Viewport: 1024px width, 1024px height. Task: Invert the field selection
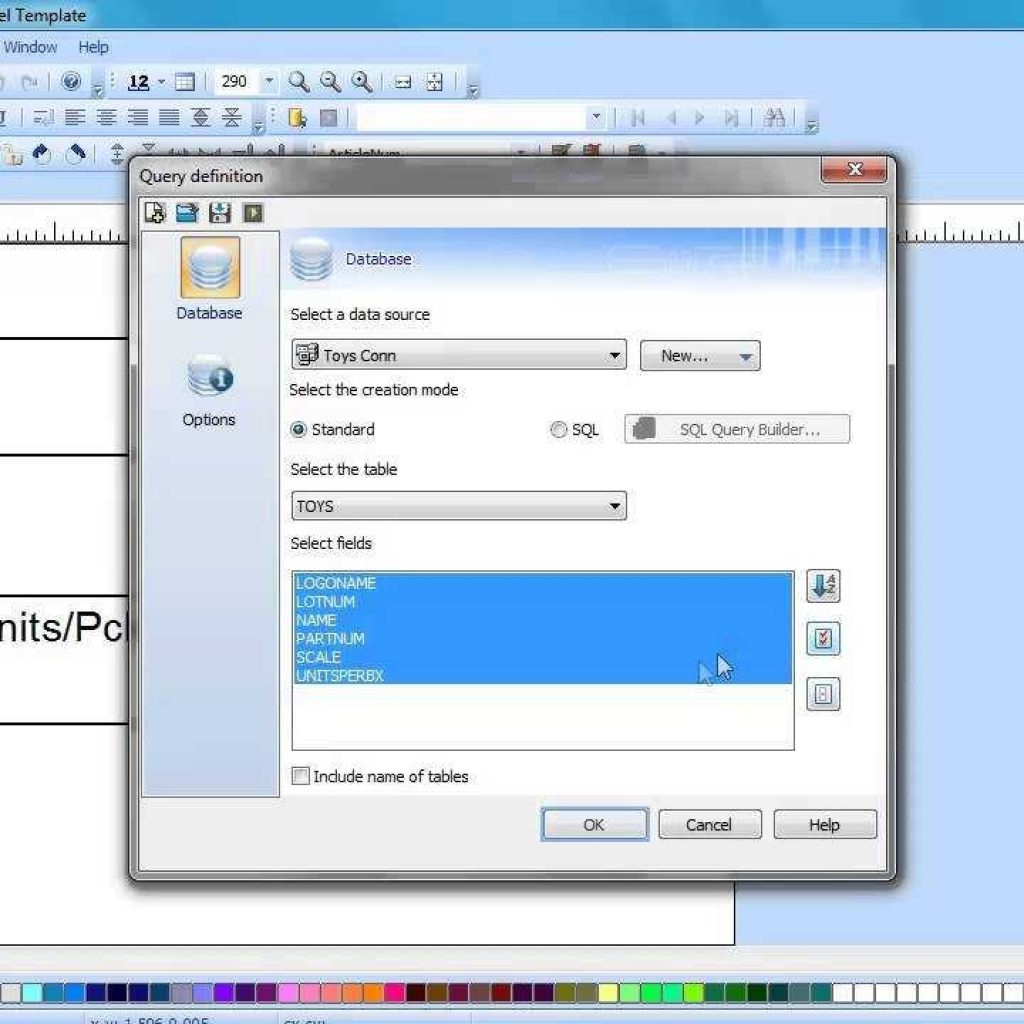pos(822,694)
